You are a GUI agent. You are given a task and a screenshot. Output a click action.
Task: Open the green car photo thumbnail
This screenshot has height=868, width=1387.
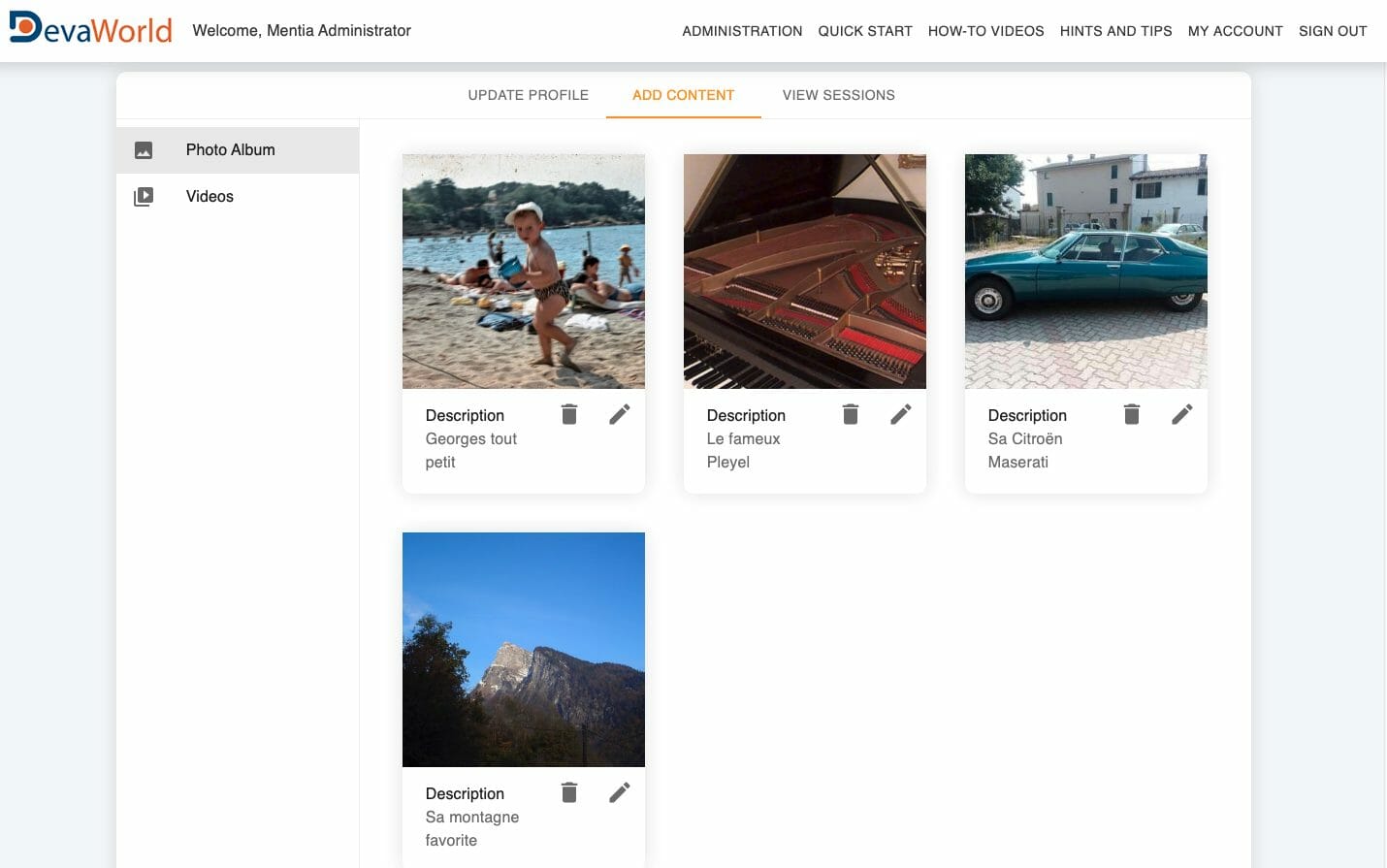(x=1086, y=272)
